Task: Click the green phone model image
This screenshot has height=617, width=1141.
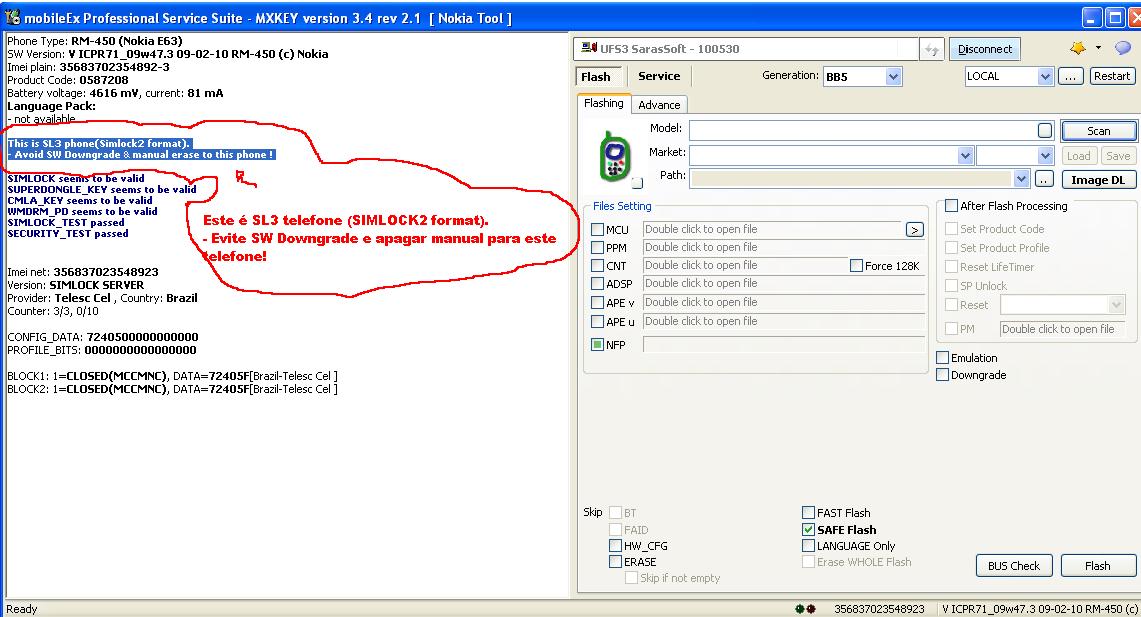Action: 615,156
